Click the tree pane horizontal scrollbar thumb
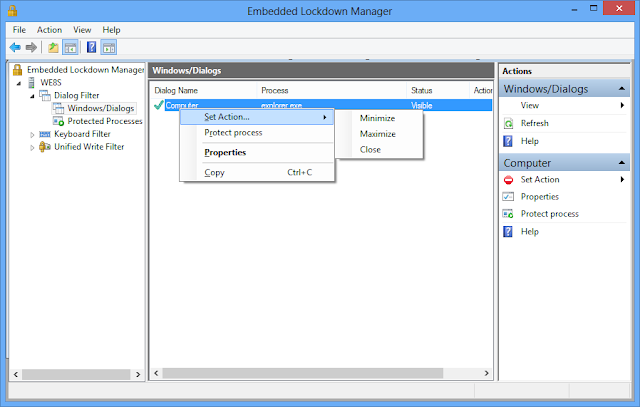640x407 pixels. pos(76,374)
